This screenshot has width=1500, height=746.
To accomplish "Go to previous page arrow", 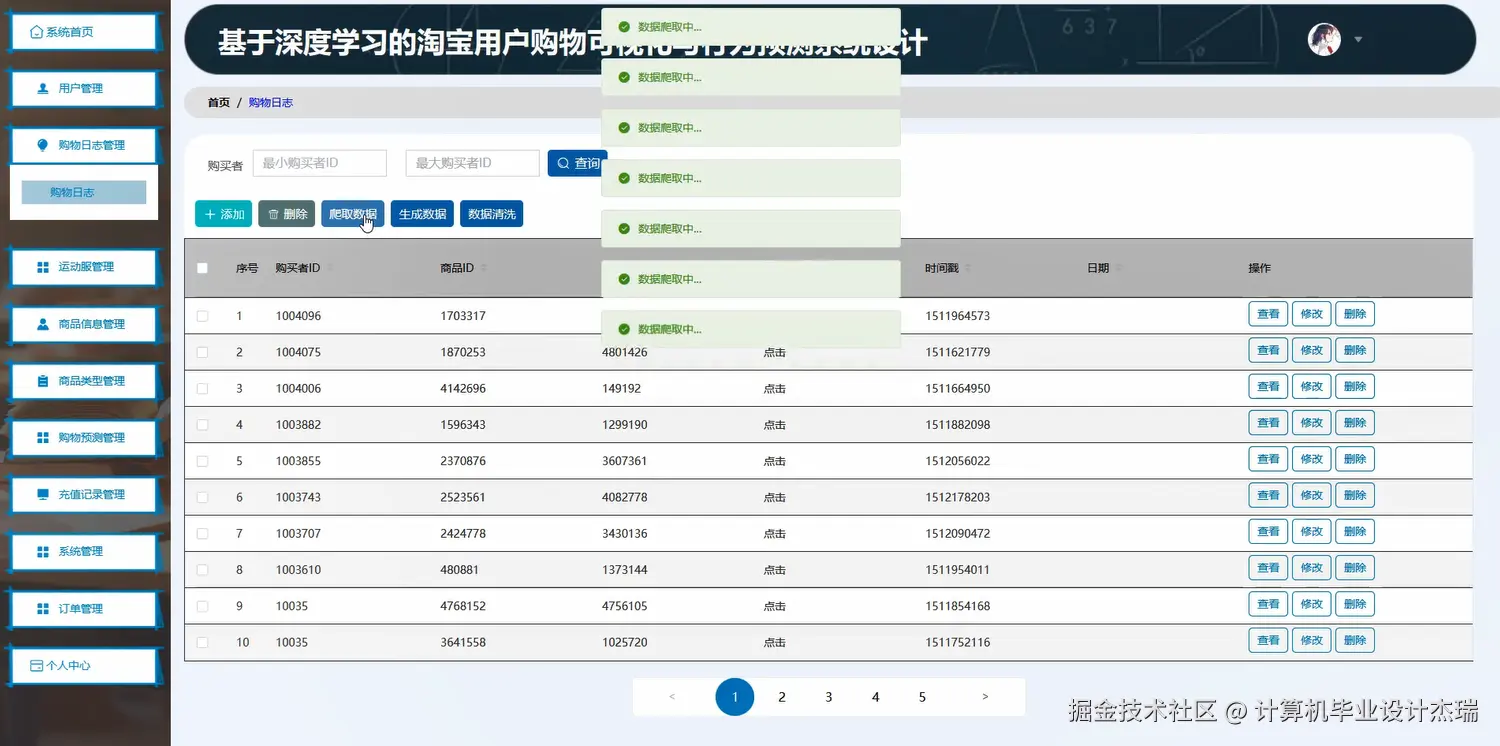I will [672, 697].
